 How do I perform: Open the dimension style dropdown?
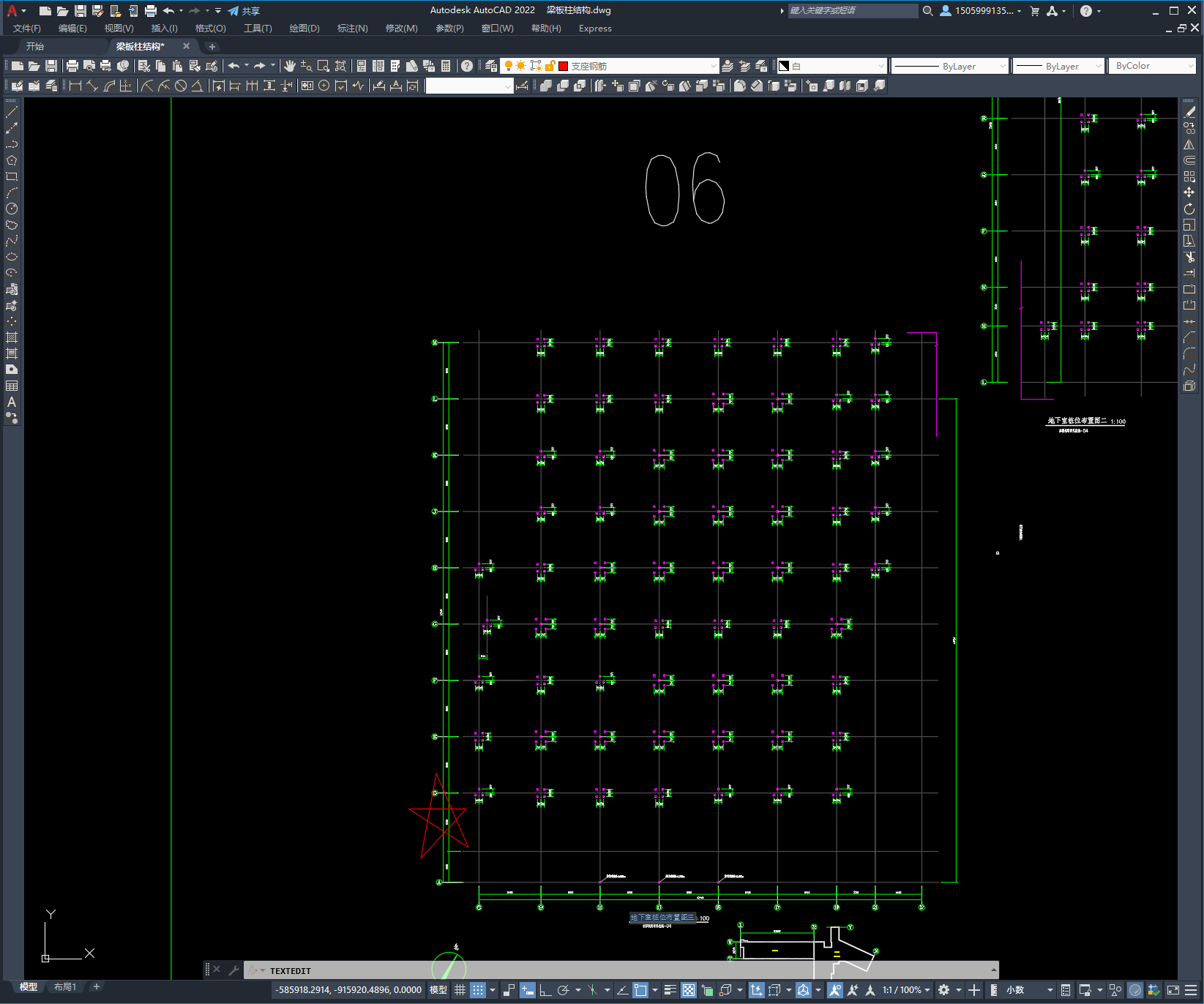pos(469,86)
